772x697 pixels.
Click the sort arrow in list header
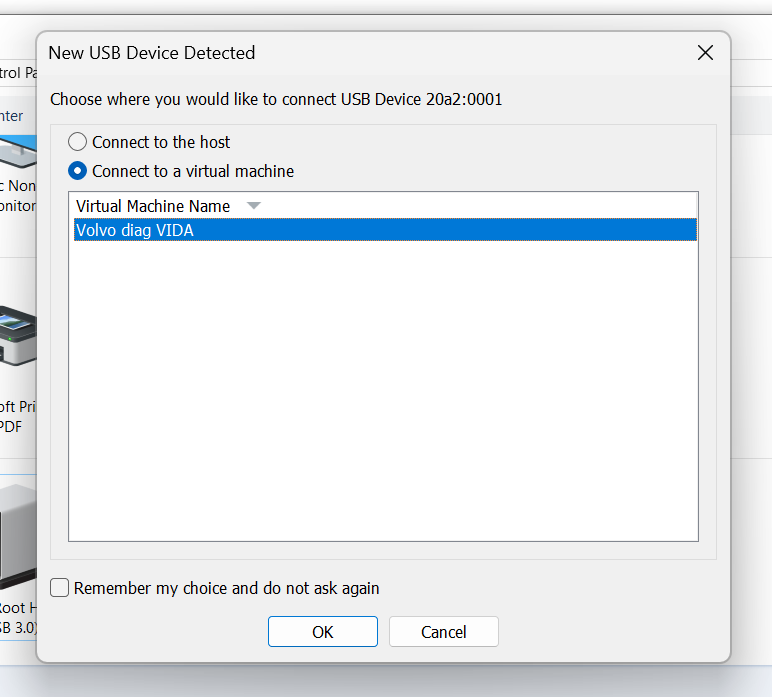pyautogui.click(x=253, y=206)
